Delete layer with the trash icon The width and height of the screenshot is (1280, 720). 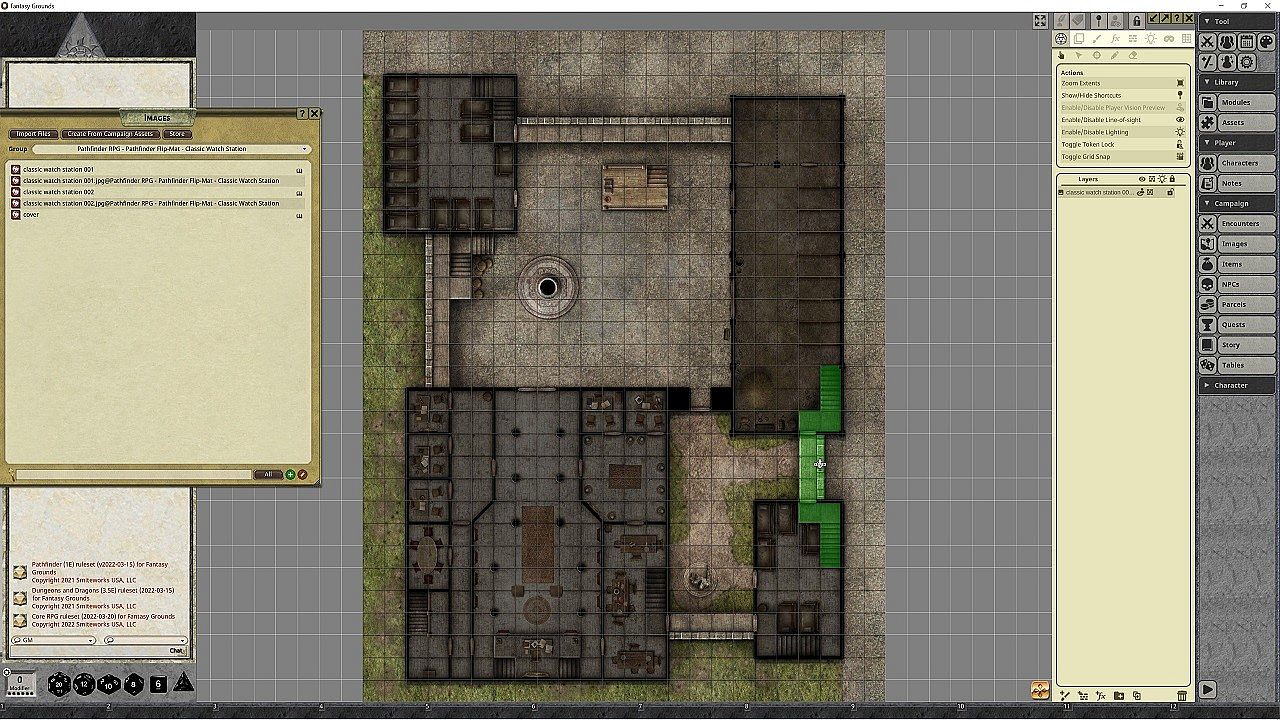click(1182, 696)
